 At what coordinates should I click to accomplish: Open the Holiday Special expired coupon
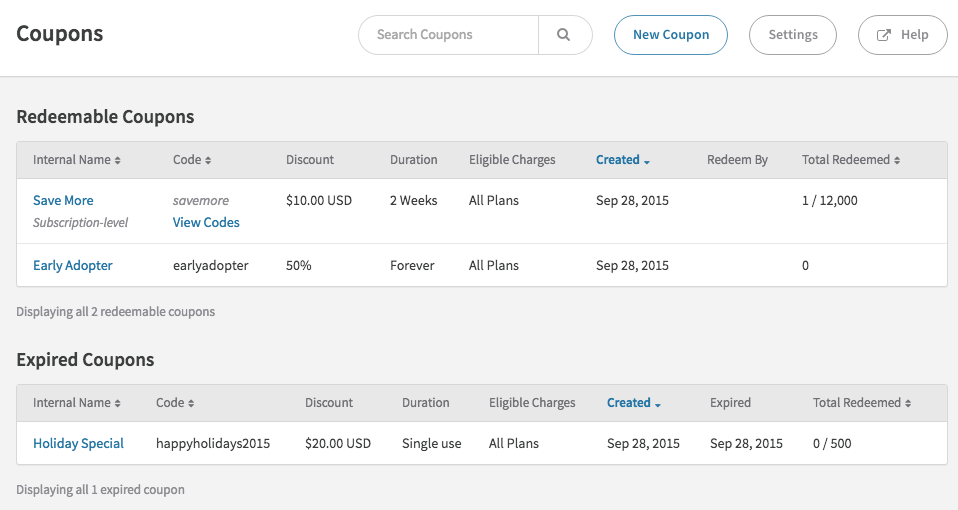(x=78, y=444)
